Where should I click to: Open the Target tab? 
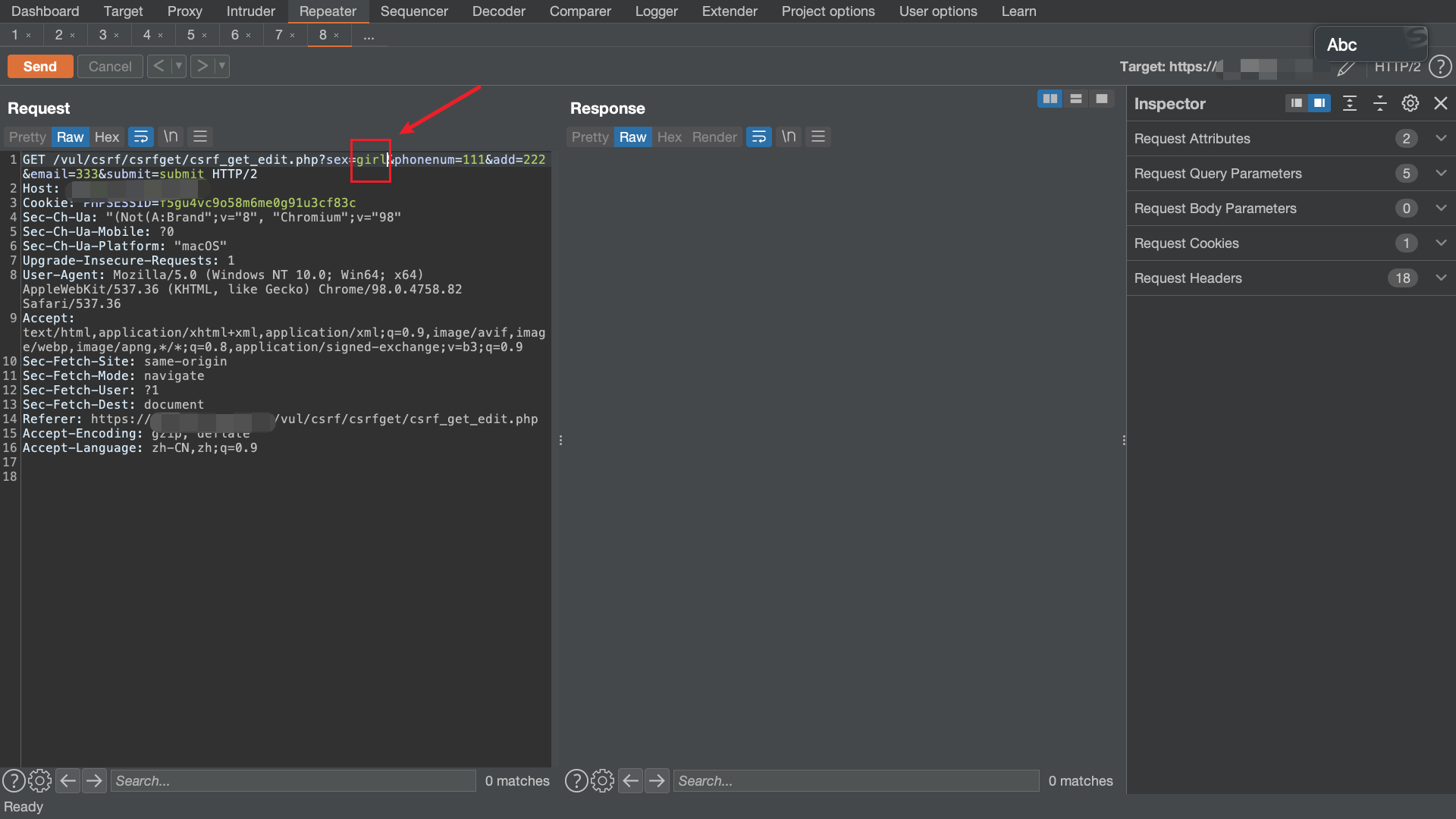[x=123, y=11]
